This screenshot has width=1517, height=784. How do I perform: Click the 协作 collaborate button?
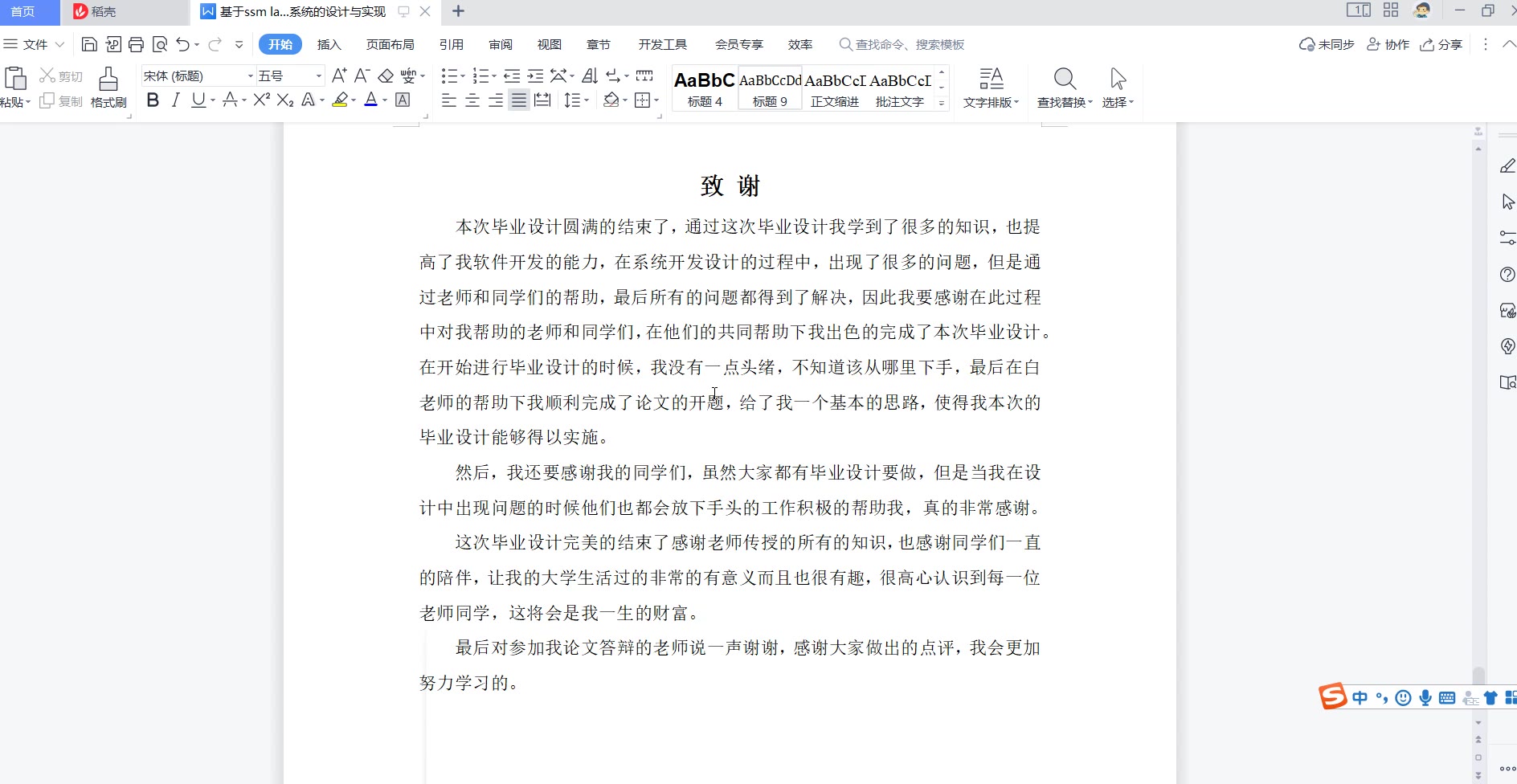click(x=1388, y=44)
